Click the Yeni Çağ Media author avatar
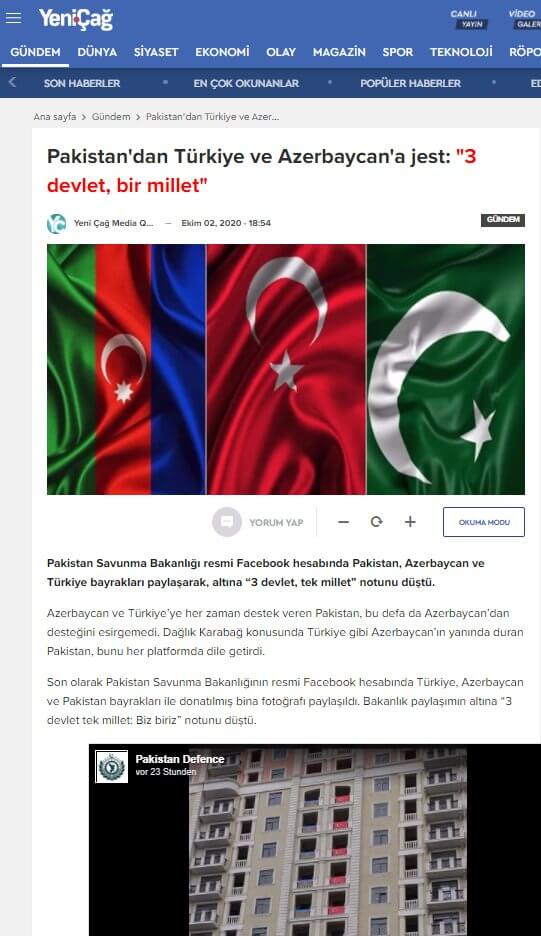541x936 pixels. [57, 223]
